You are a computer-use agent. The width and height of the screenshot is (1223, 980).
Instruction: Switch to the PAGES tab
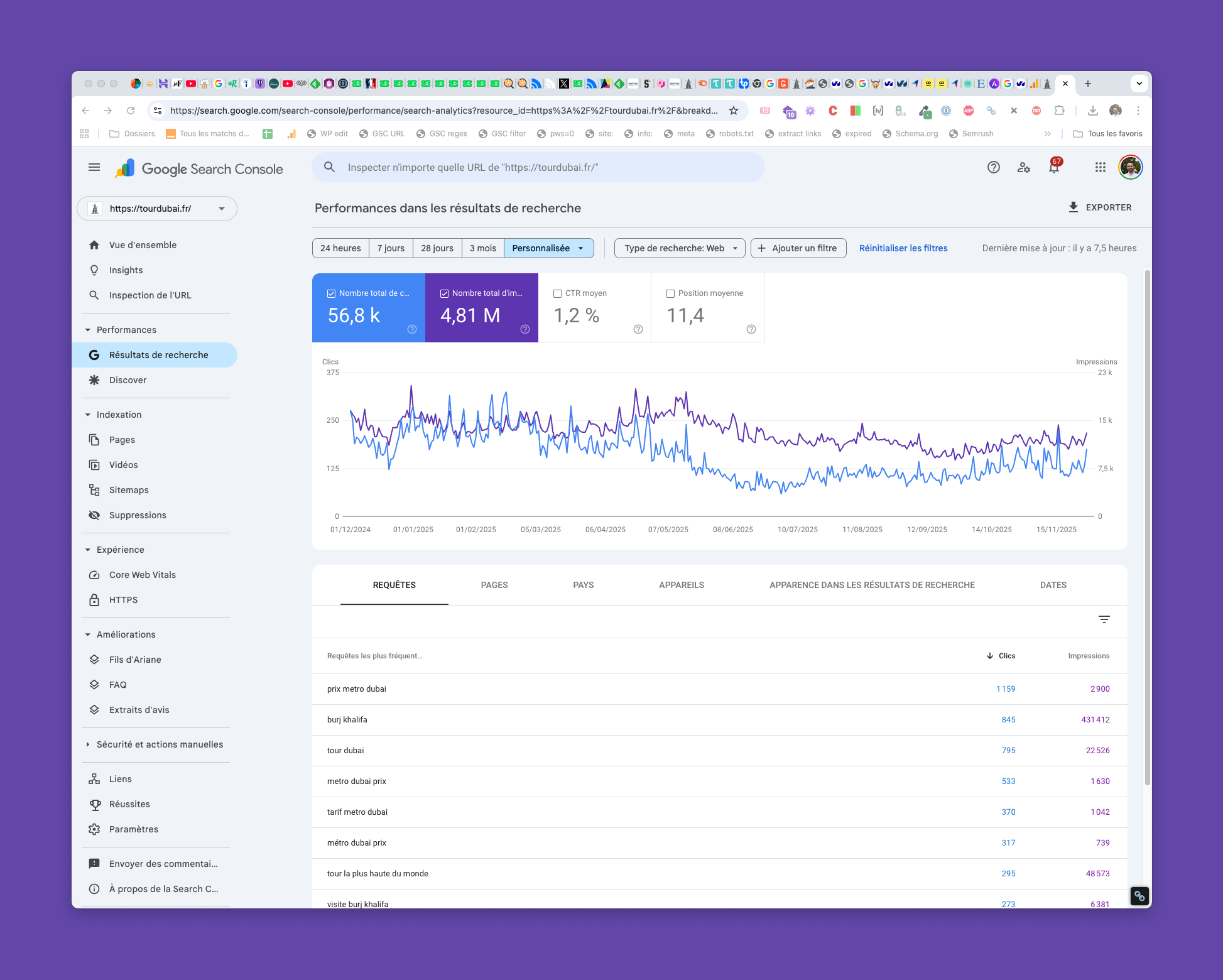pos(494,585)
